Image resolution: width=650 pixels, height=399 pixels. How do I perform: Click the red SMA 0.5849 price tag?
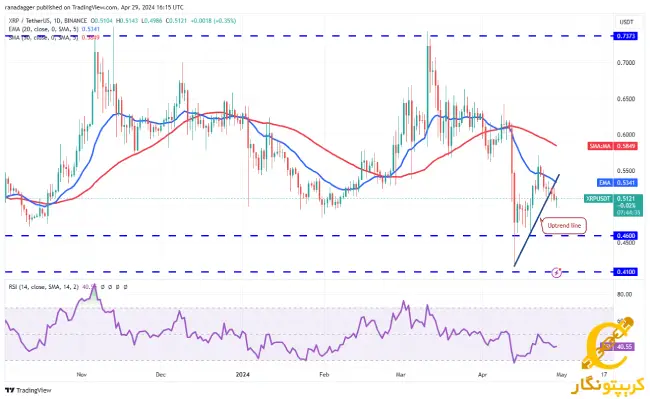click(x=612, y=146)
